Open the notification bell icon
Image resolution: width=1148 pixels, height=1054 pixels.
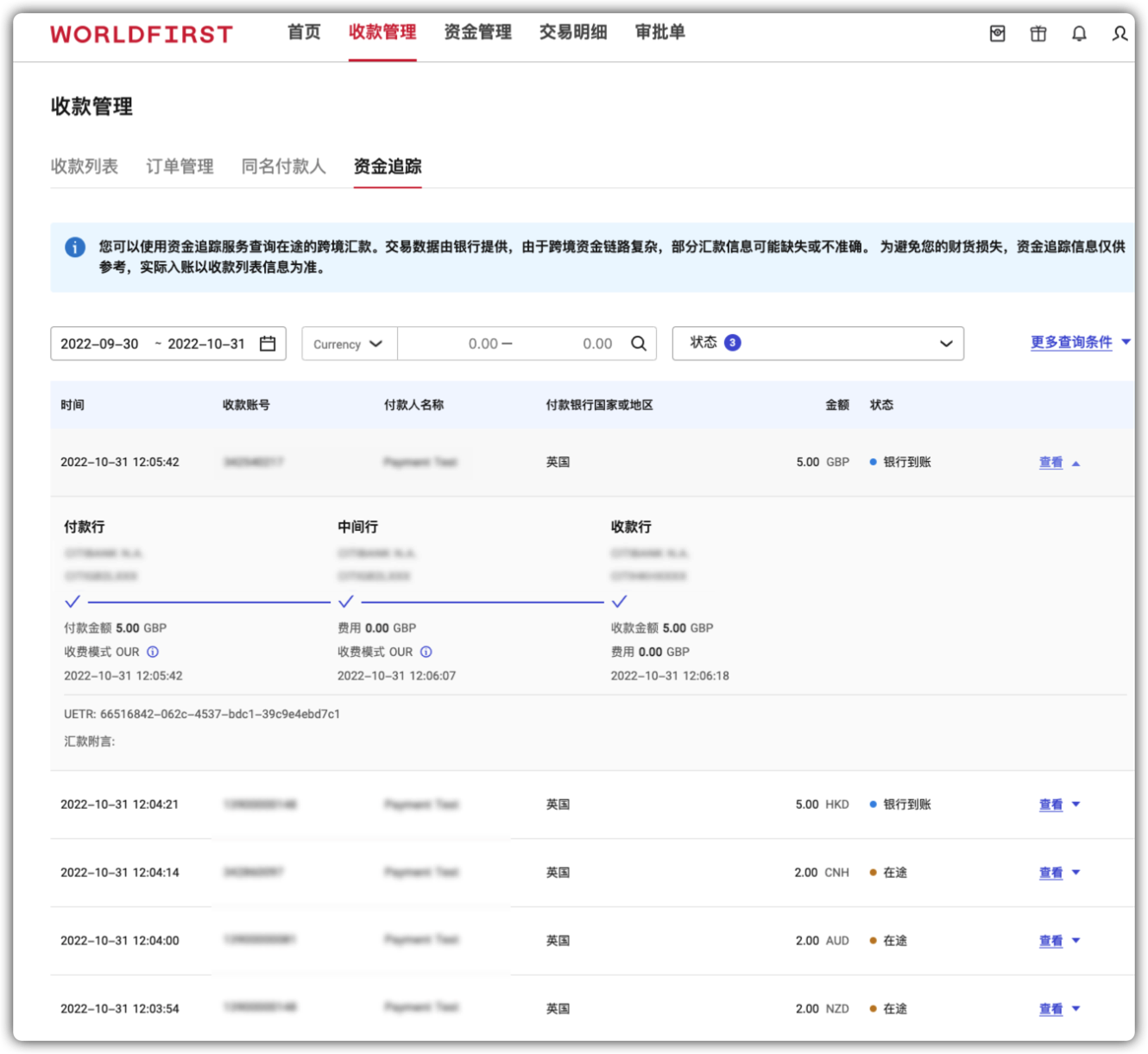pyautogui.click(x=1079, y=34)
